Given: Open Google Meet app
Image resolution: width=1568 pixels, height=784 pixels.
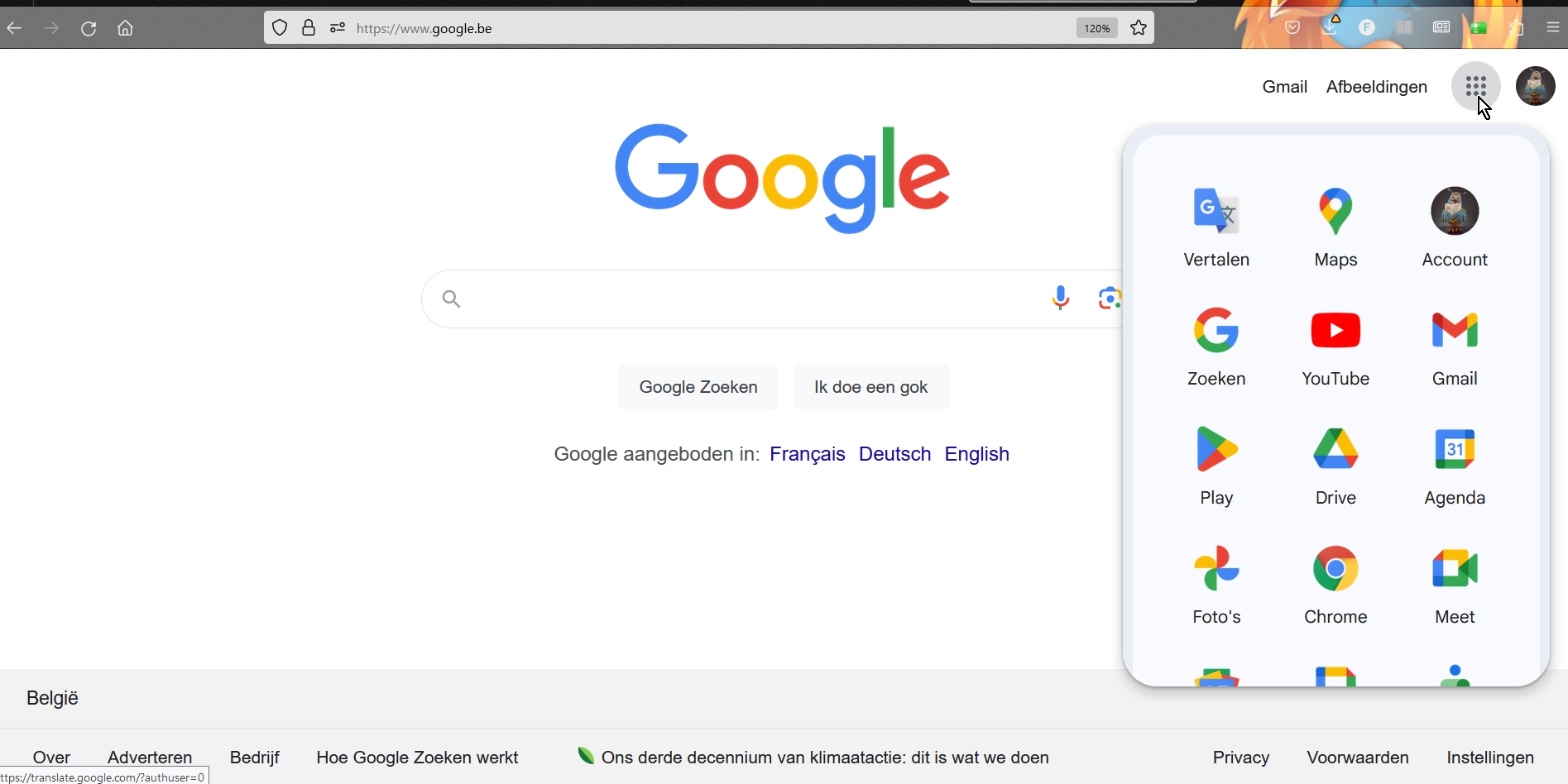Looking at the screenshot, I should point(1454,584).
